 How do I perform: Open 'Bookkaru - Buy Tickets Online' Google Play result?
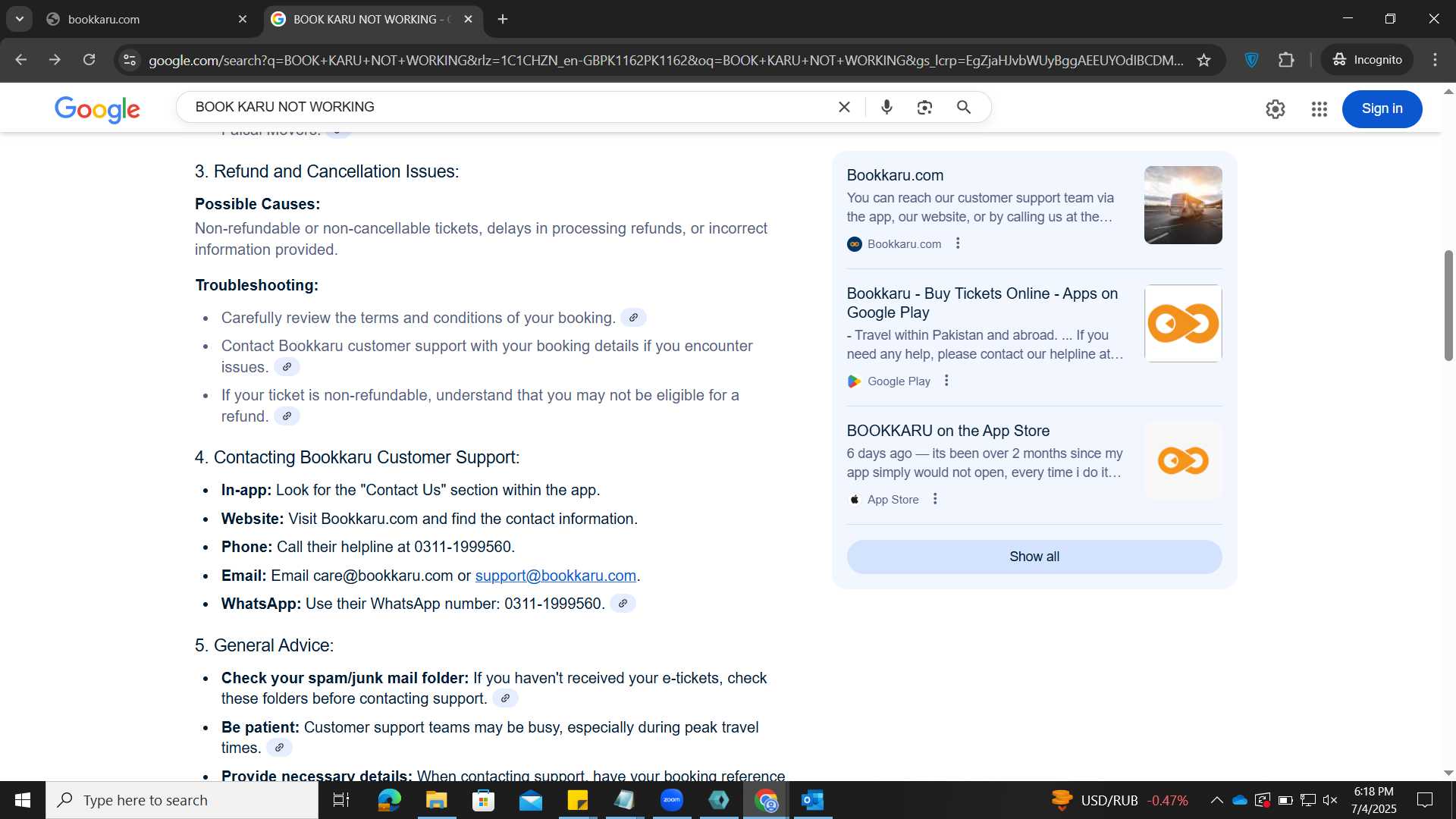[982, 303]
